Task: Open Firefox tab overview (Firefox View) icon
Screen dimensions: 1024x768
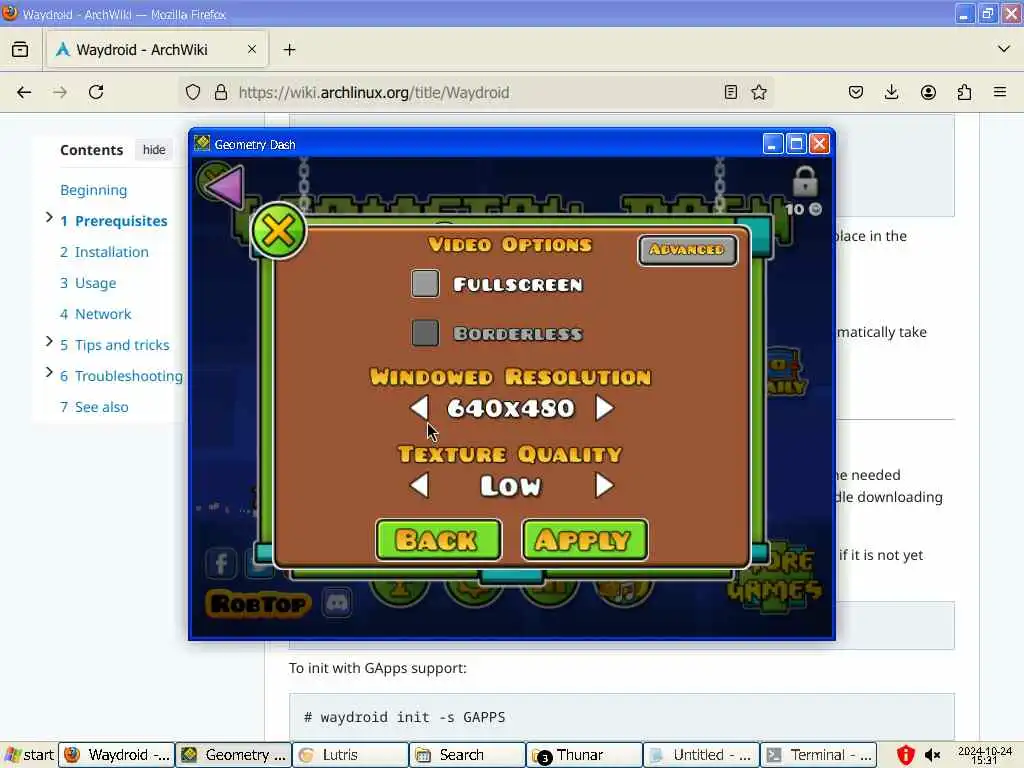Action: [20, 50]
